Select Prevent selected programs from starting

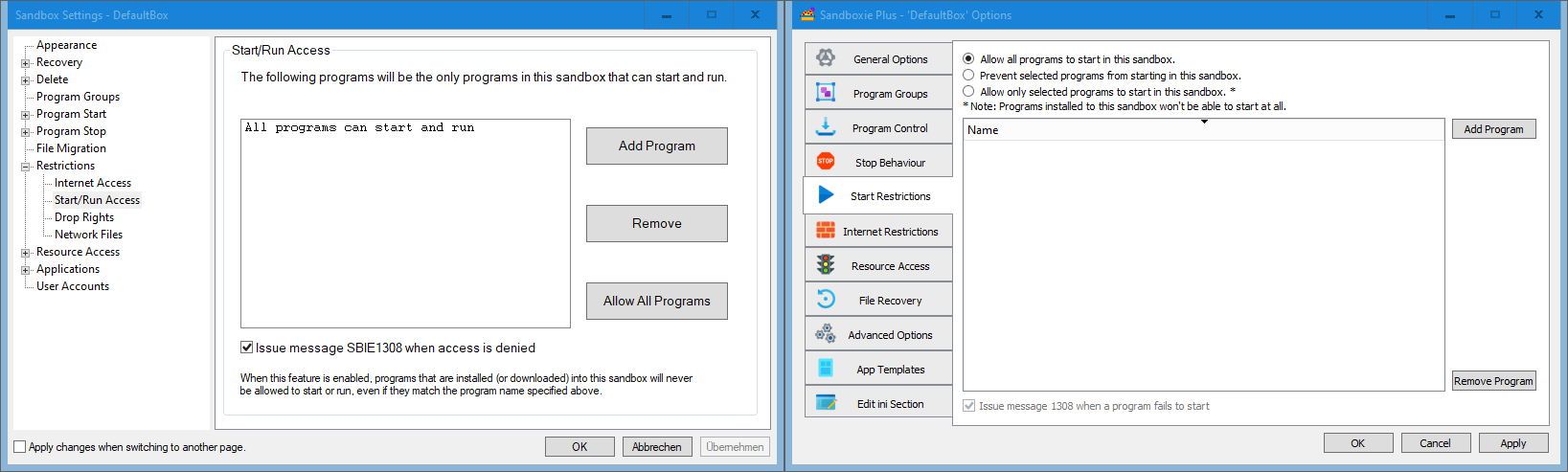coord(968,76)
